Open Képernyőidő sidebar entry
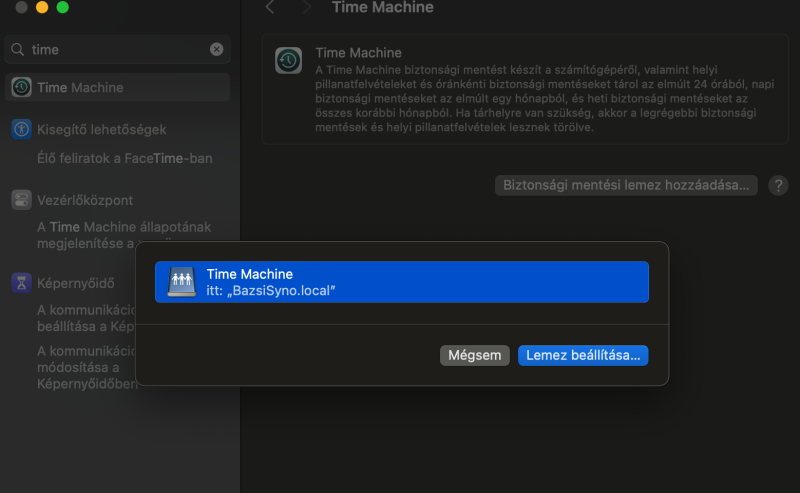This screenshot has height=493, width=800. point(76,283)
